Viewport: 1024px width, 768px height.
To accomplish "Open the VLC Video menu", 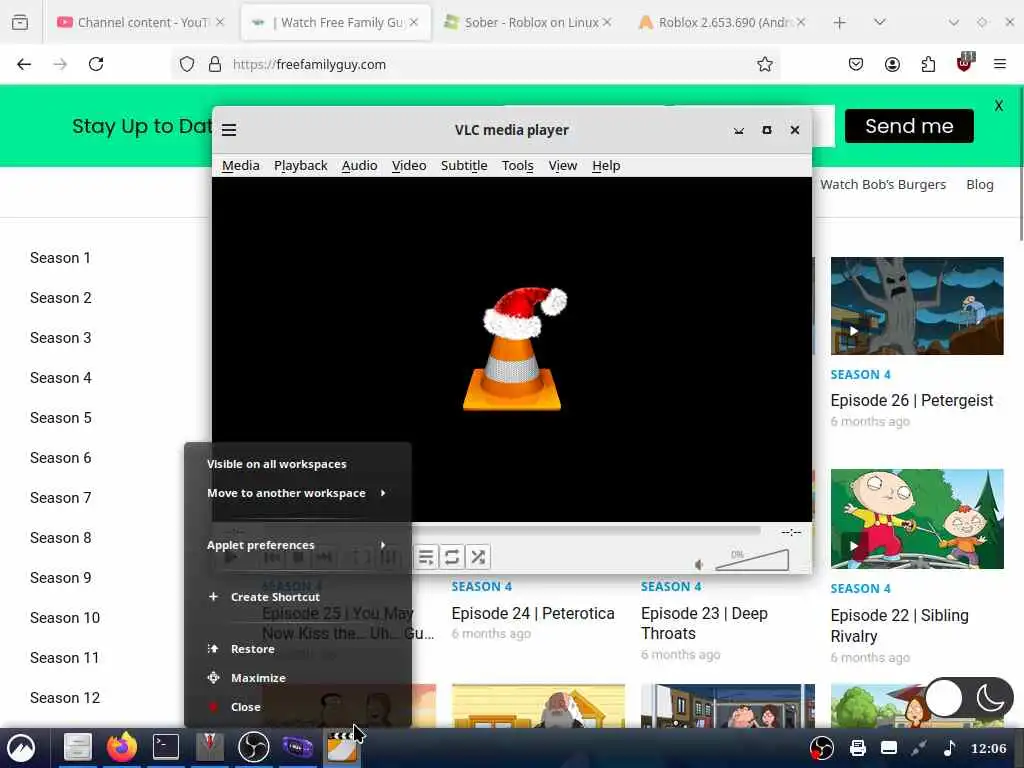I will tap(409, 166).
